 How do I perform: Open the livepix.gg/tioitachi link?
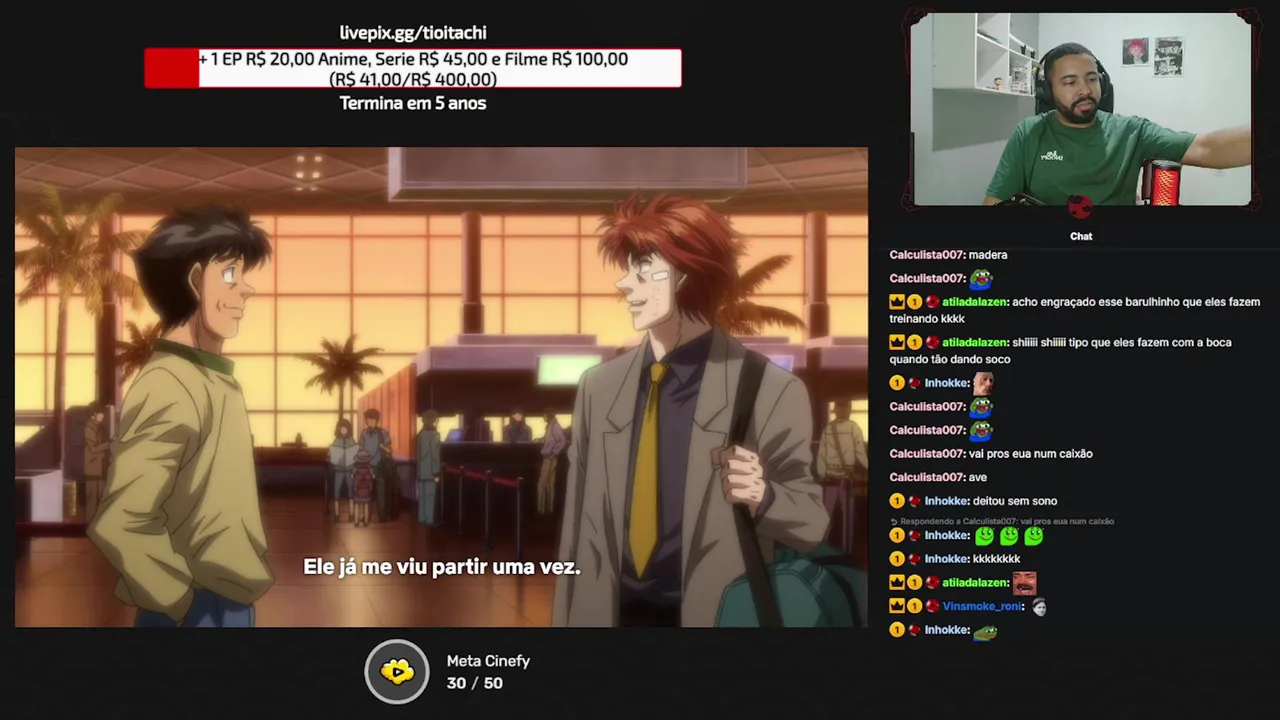click(x=413, y=33)
